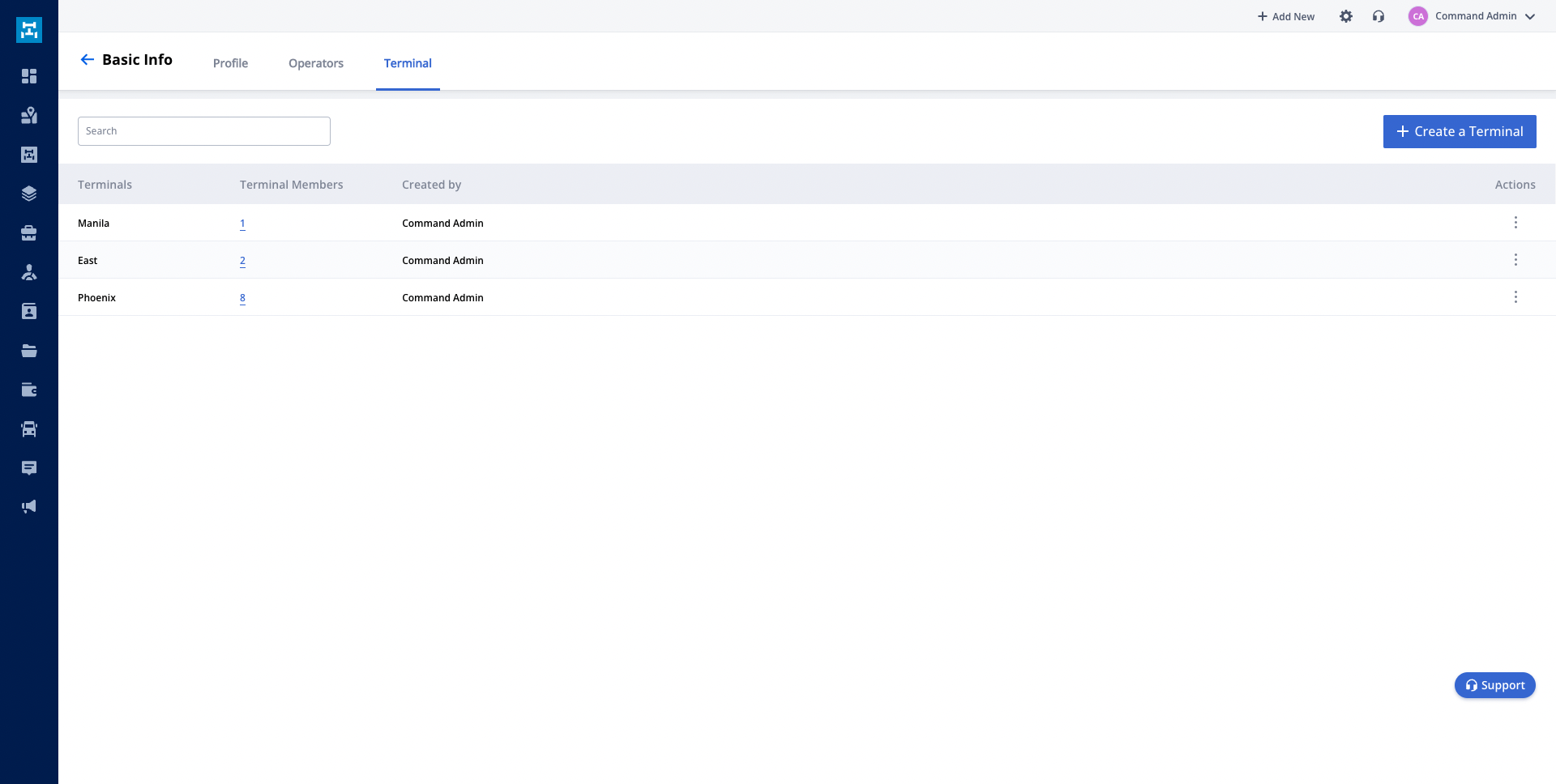Open actions menu for Manila terminal
1556x784 pixels.
tap(1515, 223)
